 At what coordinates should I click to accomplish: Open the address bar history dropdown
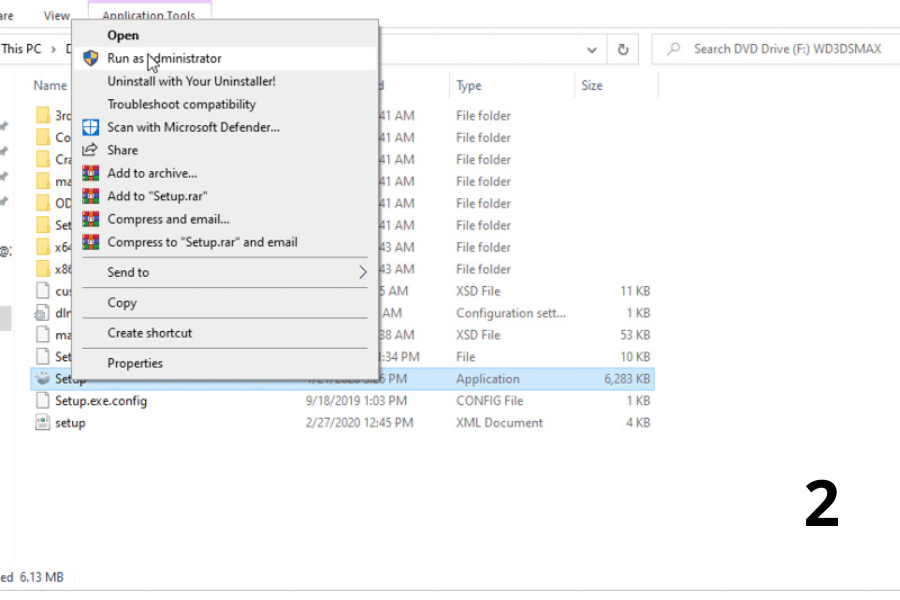[x=593, y=49]
